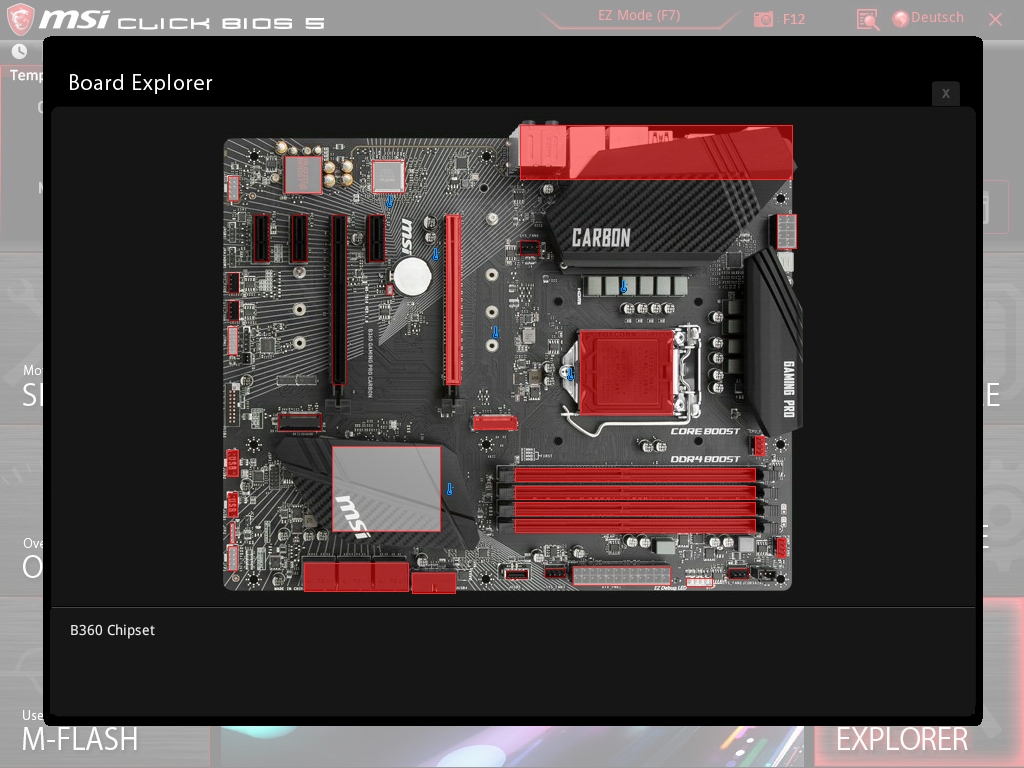The image size is (1024, 768).
Task: Select the highlighted square chip right of the gold capacitors
Action: tap(388, 176)
